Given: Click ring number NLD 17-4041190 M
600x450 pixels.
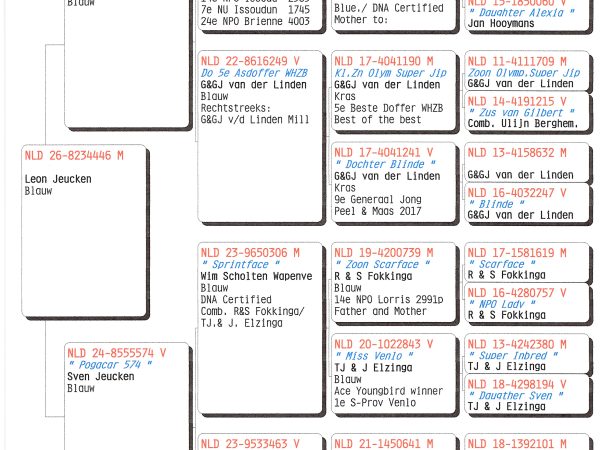Looking at the screenshot, I should click(x=384, y=61).
